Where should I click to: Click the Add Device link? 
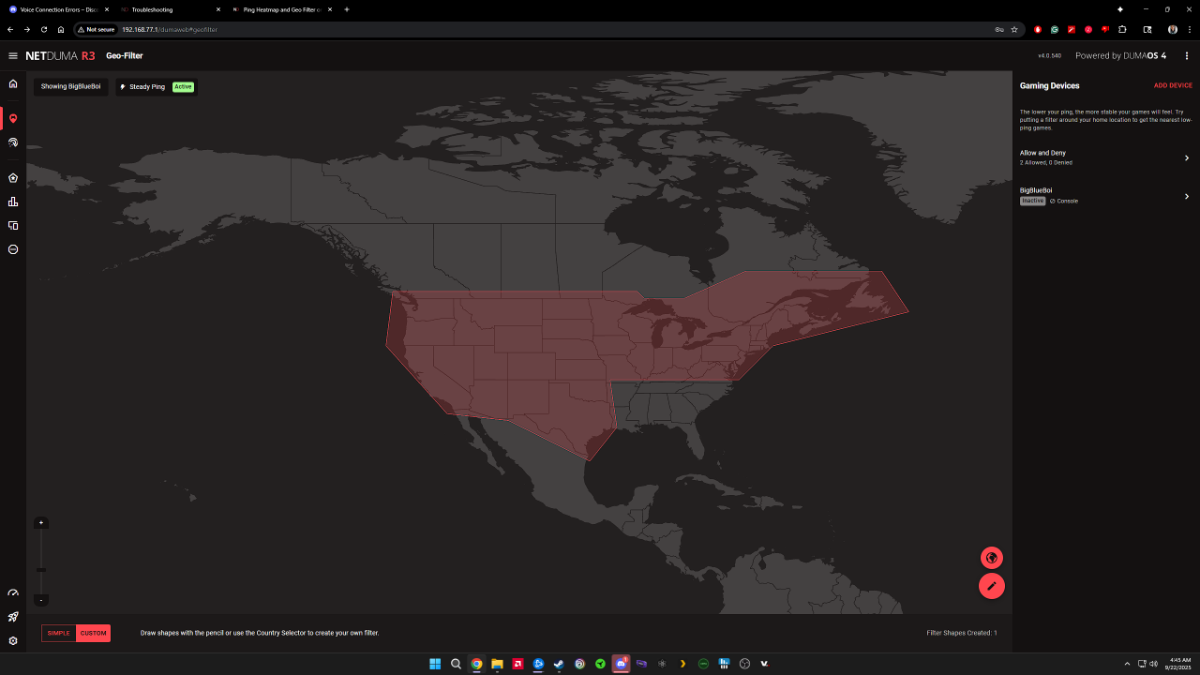(x=1172, y=86)
